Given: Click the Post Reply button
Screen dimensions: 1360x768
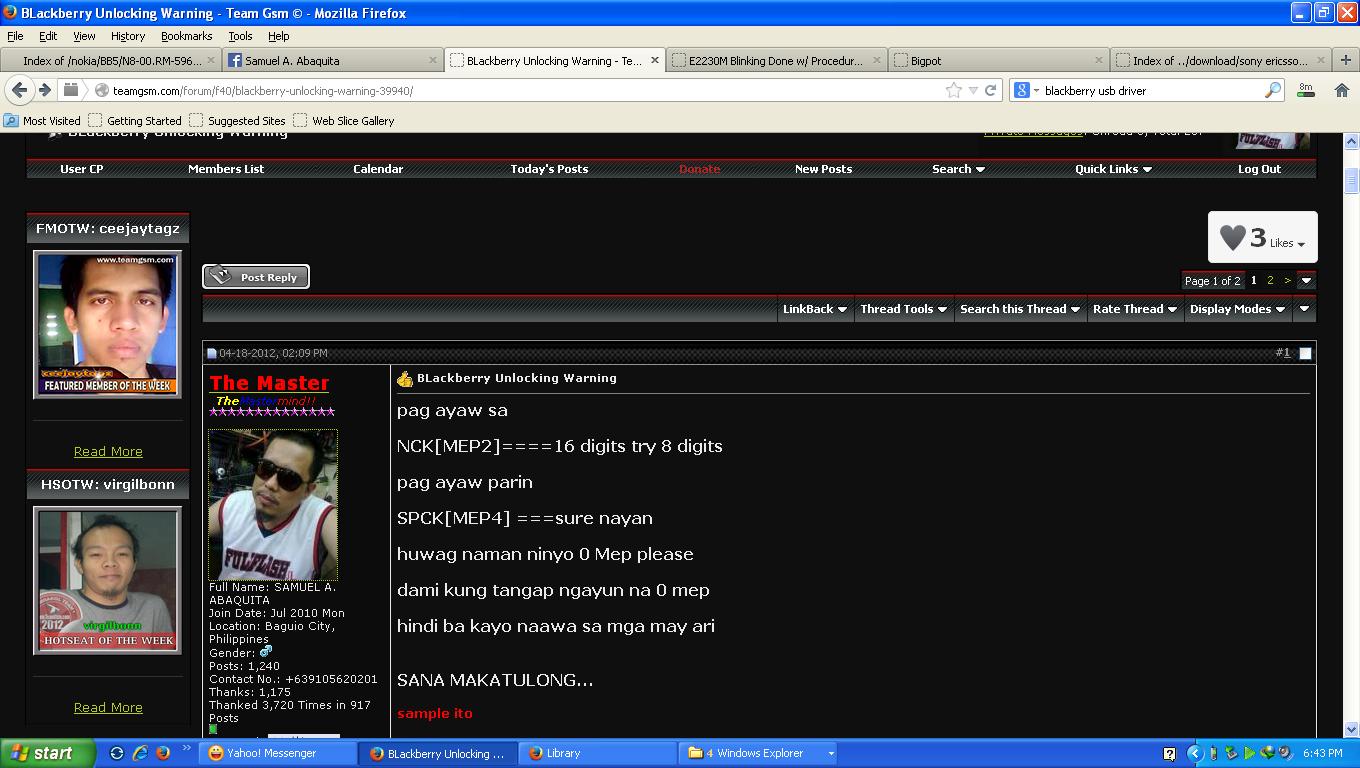Looking at the screenshot, I should (x=256, y=277).
